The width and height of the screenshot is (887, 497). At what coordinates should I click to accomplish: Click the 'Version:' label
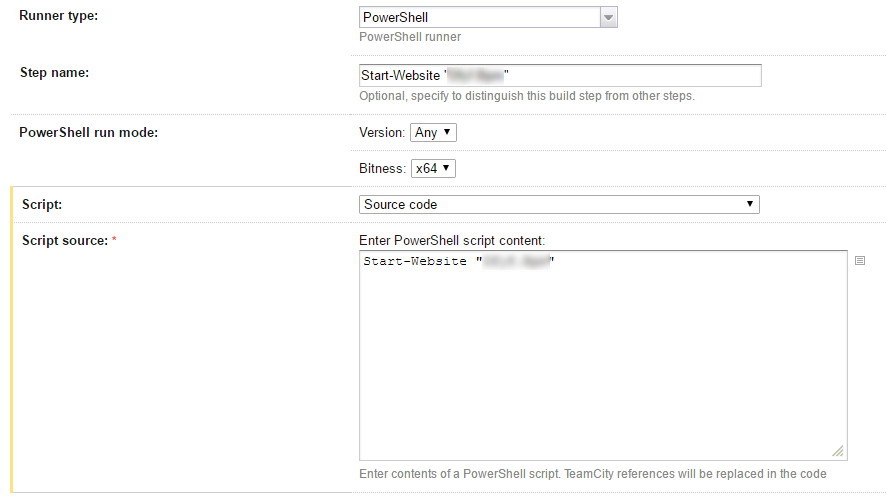point(382,132)
